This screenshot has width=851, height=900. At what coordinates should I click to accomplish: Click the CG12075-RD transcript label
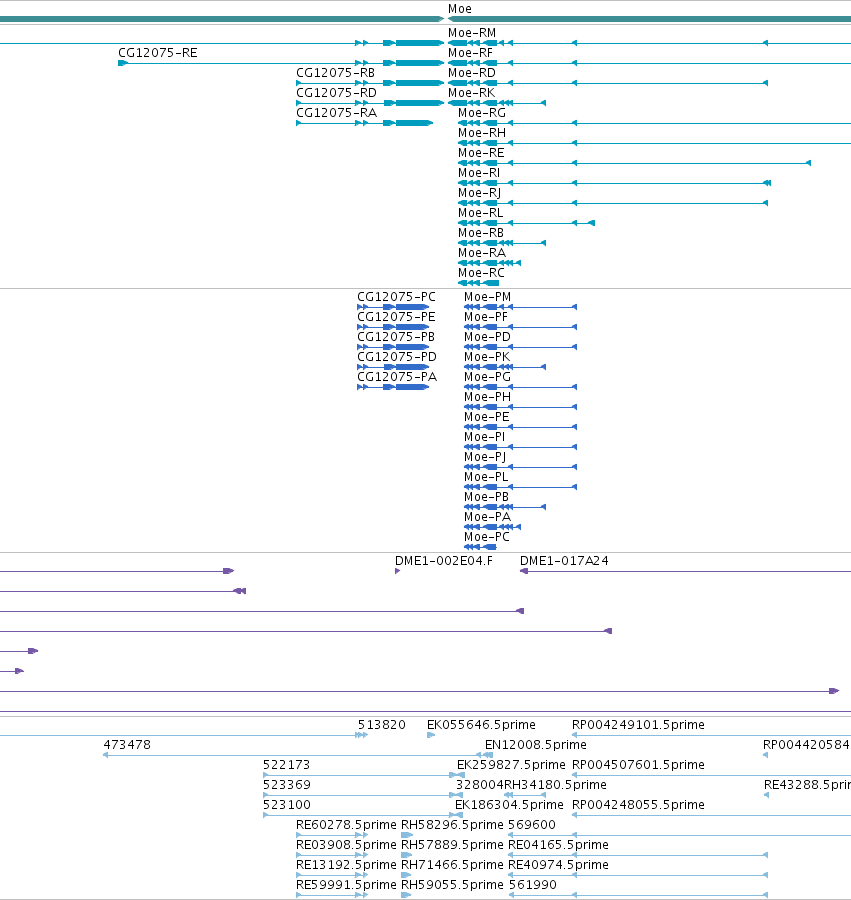pos(336,93)
